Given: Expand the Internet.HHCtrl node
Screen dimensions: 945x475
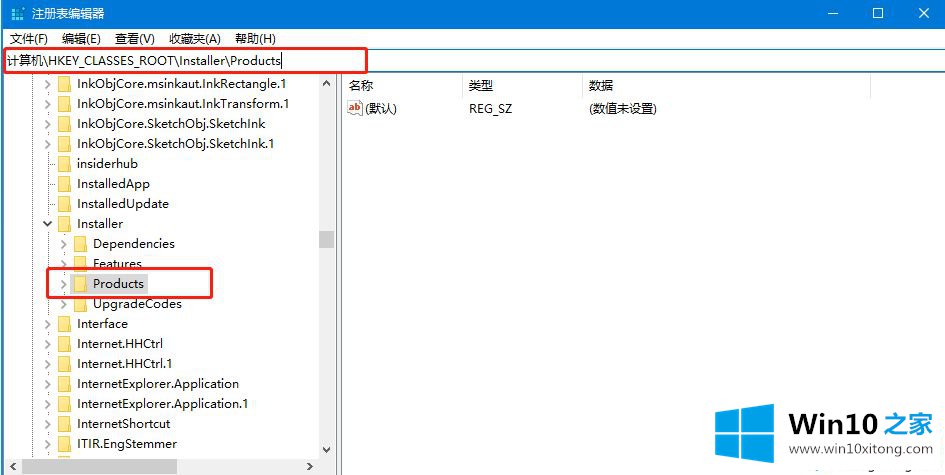Looking at the screenshot, I should pyautogui.click(x=47, y=344).
